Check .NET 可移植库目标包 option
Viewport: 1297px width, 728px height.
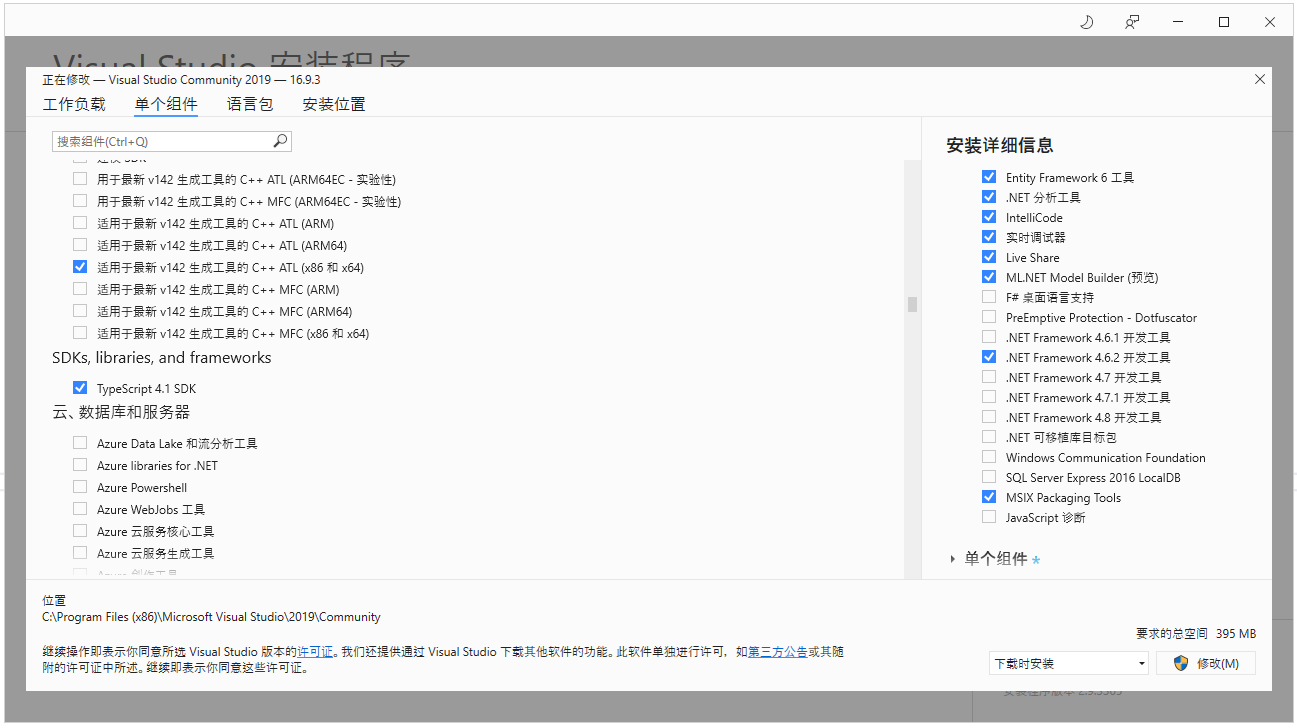coord(989,437)
